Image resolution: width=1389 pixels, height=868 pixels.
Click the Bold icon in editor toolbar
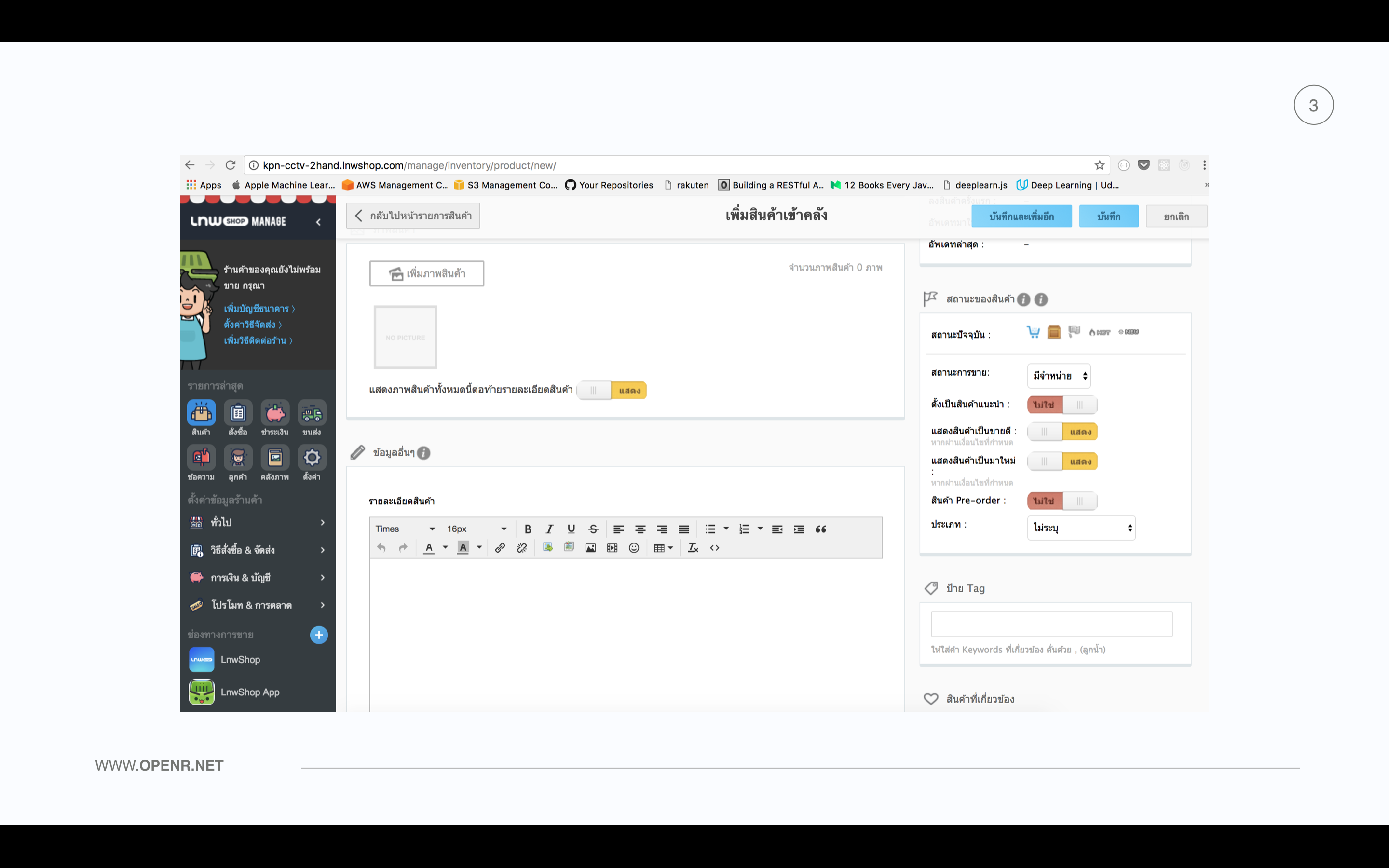tap(528, 529)
